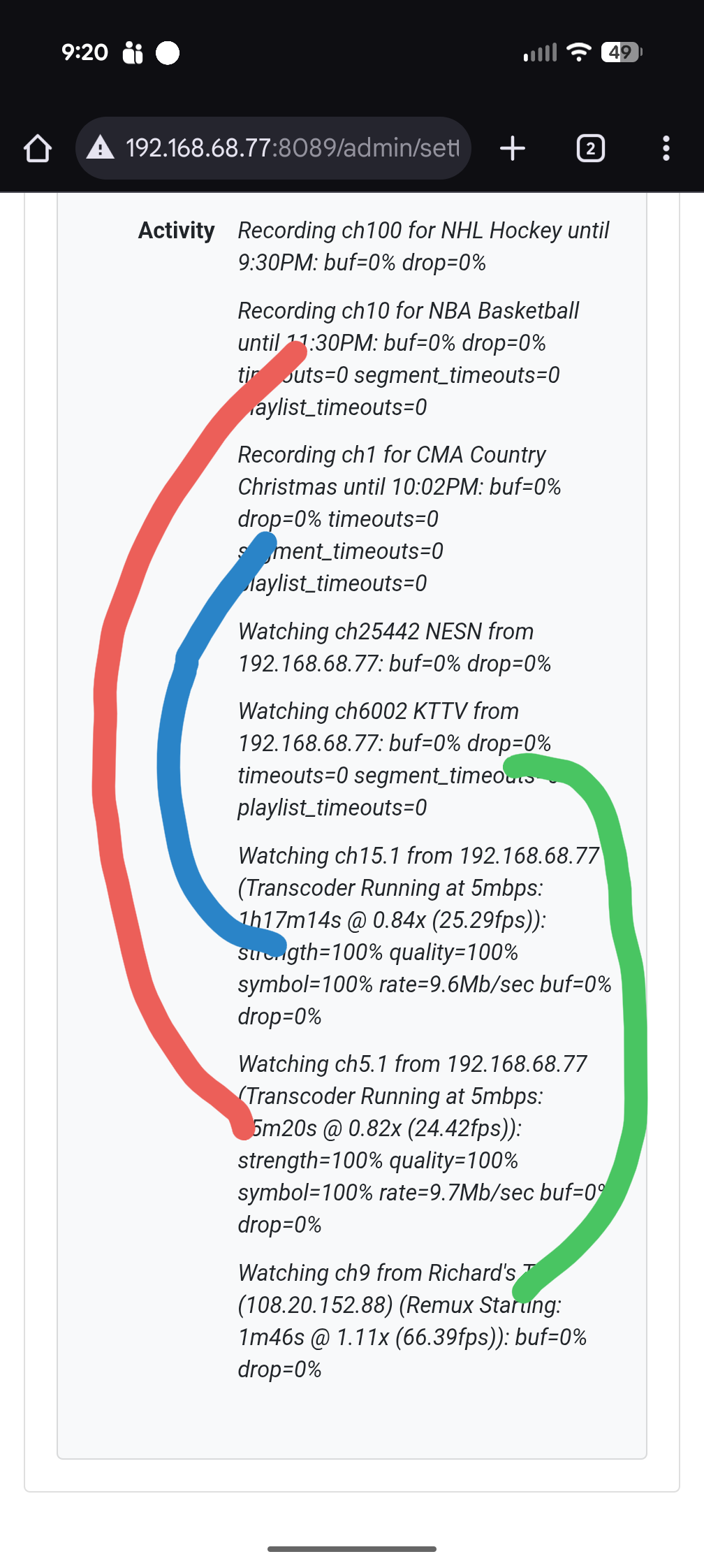The height and width of the screenshot is (1568, 704).
Task: Tap the white circle status bar icon
Action: click(x=168, y=52)
